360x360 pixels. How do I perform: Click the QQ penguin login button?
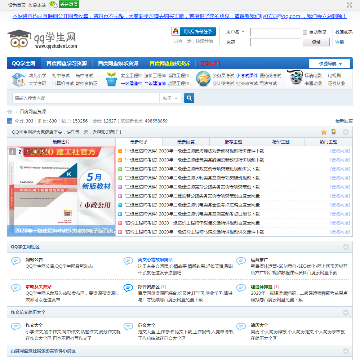pos(193,32)
